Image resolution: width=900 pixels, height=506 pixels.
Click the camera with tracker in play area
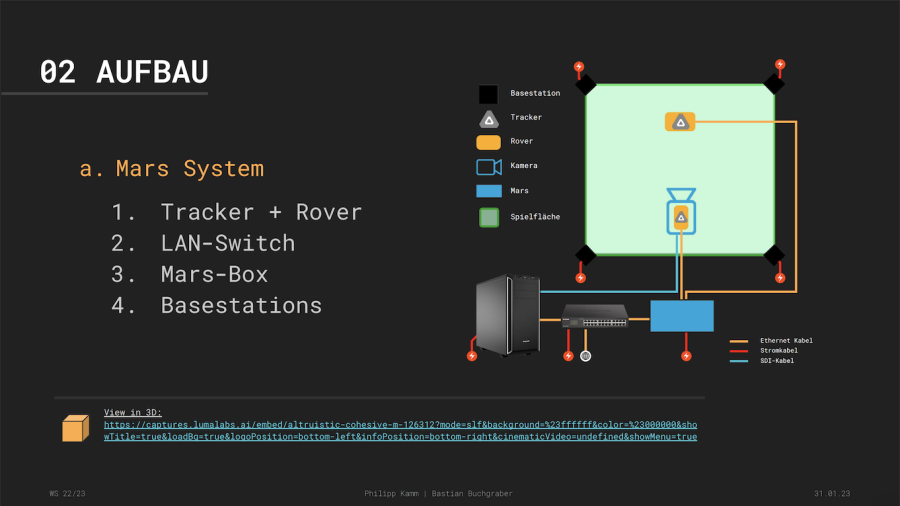pos(680,211)
